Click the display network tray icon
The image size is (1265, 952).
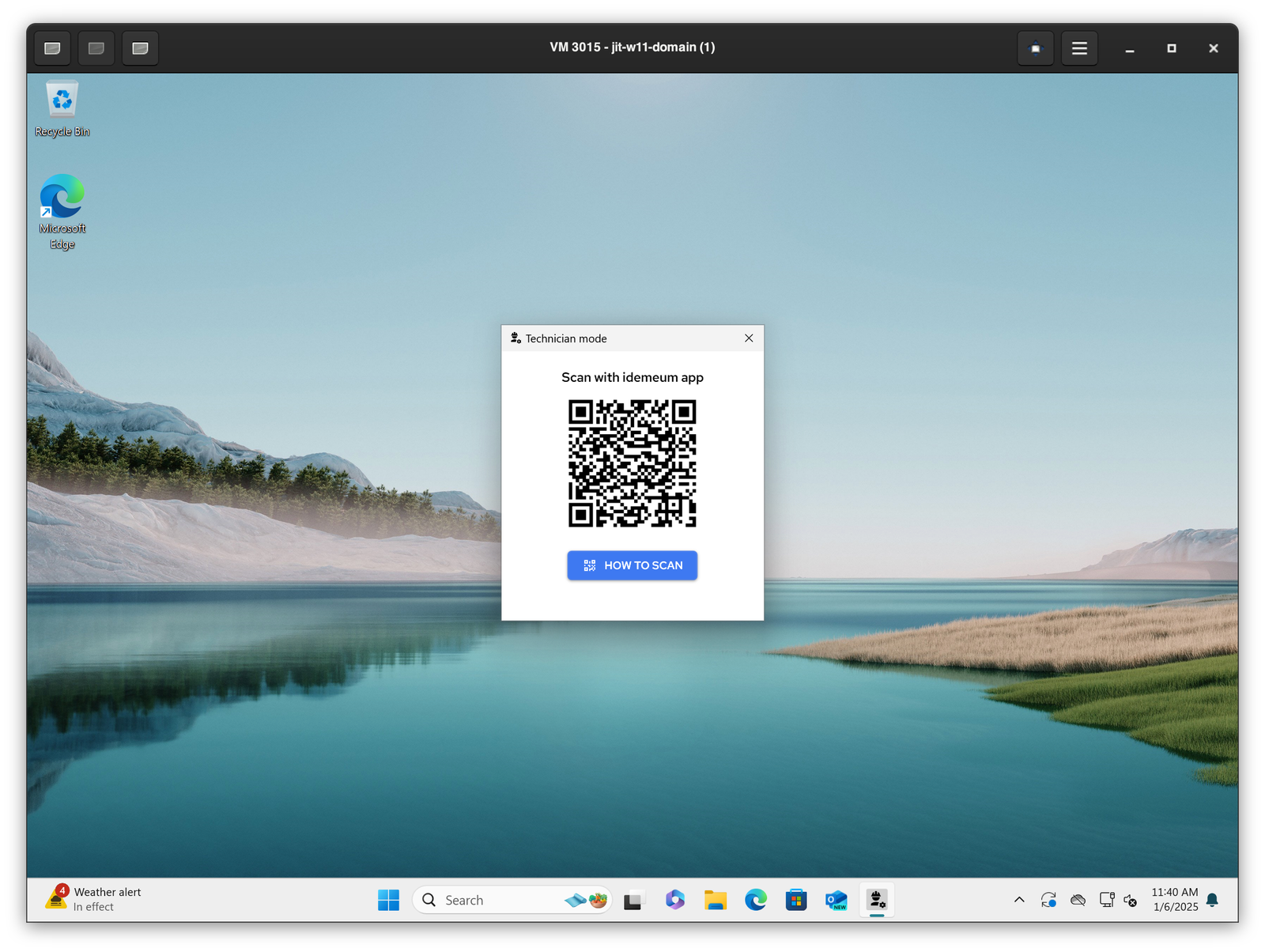click(1107, 900)
